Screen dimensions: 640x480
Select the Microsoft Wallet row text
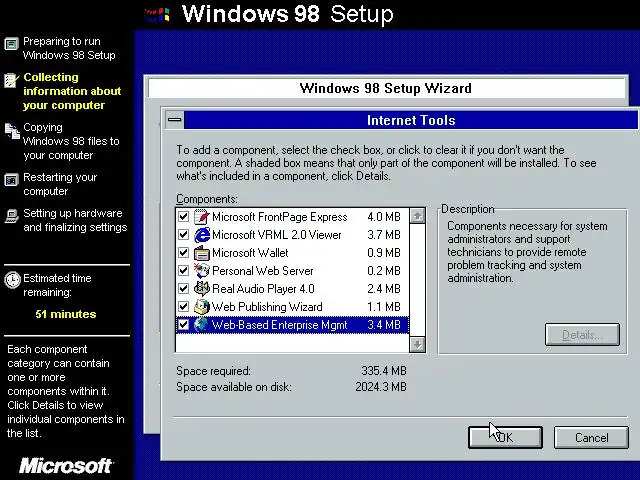pos(250,253)
